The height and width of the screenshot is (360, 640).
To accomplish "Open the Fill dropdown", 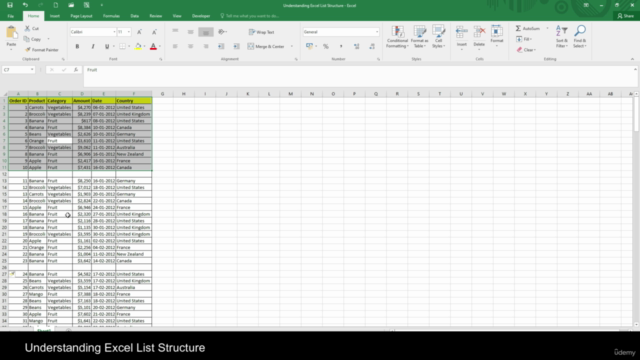I will [x=524, y=39].
